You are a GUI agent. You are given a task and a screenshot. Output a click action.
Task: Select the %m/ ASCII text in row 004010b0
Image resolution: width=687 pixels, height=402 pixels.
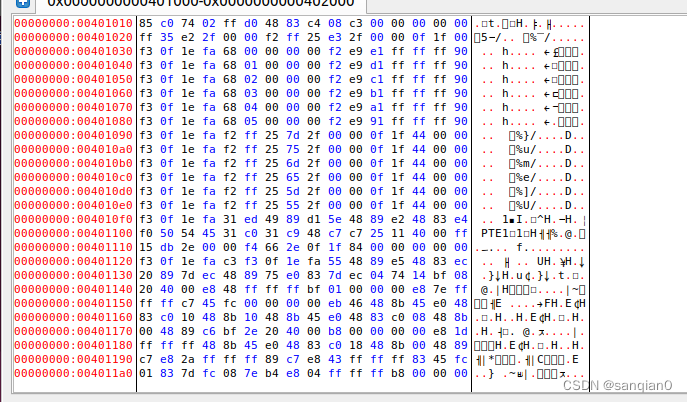526,163
